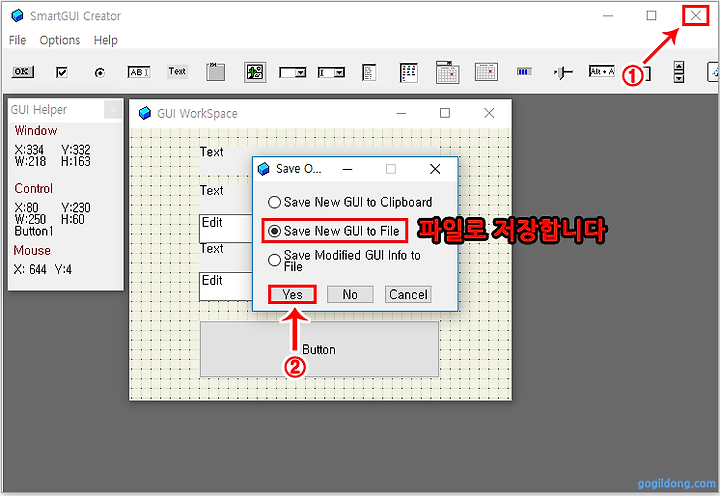Click the Y:230 value in GUI Helper
Image resolution: width=720 pixels, height=496 pixels.
[x=76, y=208]
